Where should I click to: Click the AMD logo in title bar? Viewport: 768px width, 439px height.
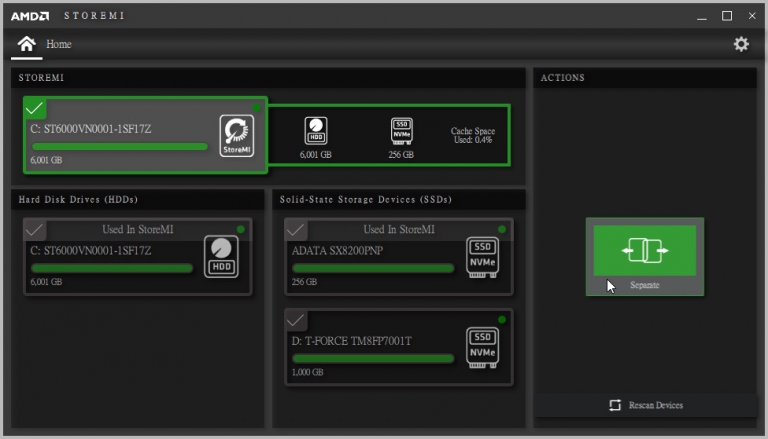point(30,16)
